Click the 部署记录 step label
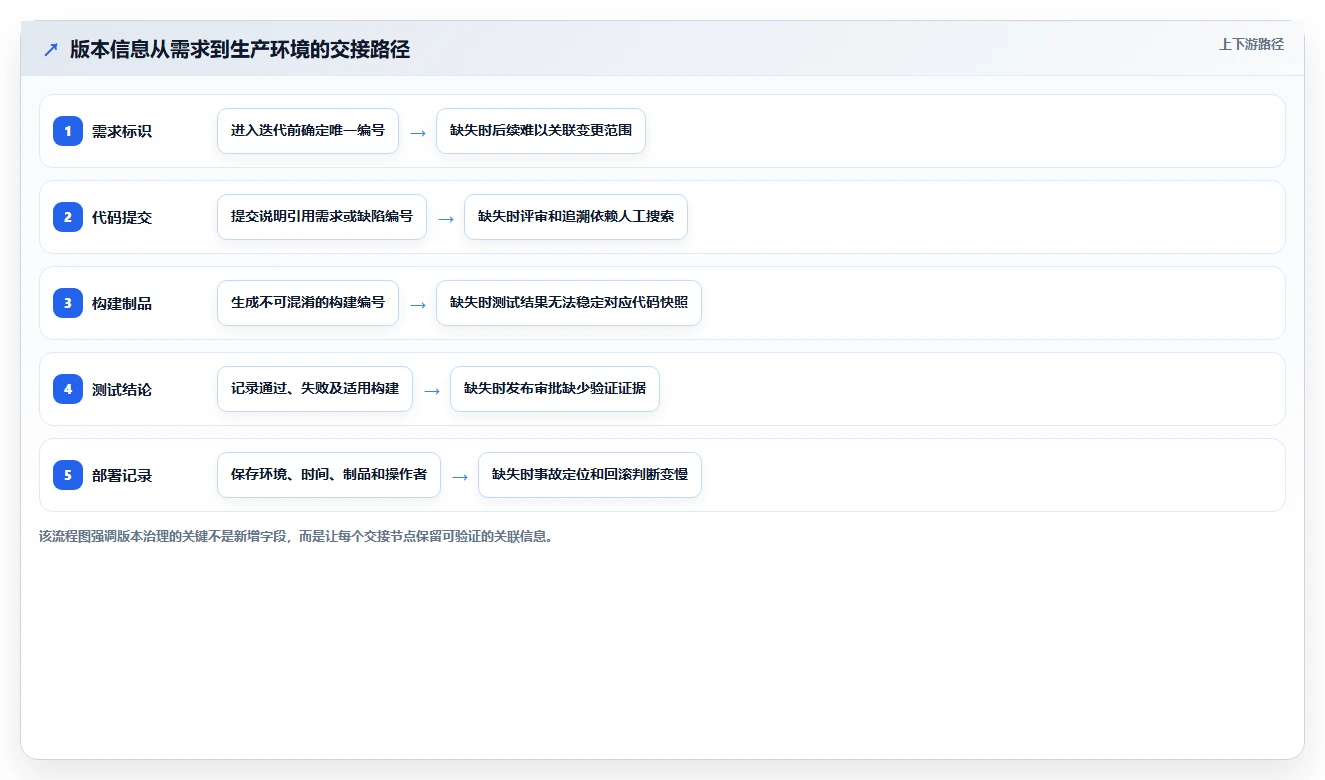Screen dimensions: 1325x780 tap(122, 475)
